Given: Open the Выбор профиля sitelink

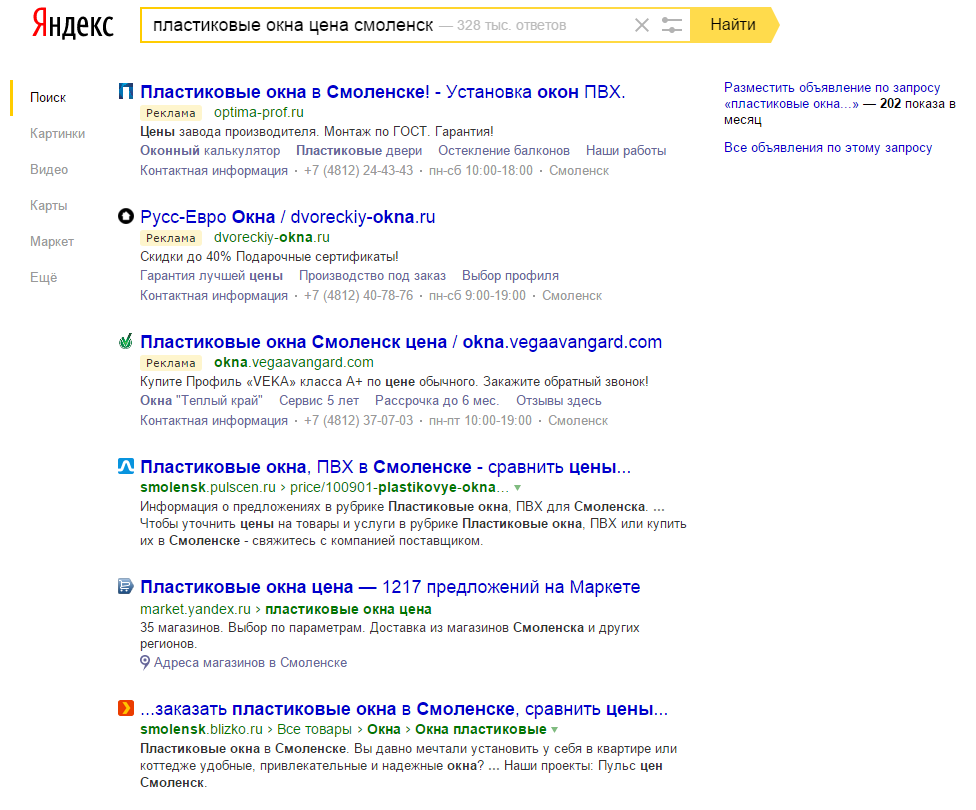Looking at the screenshot, I should coord(510,276).
